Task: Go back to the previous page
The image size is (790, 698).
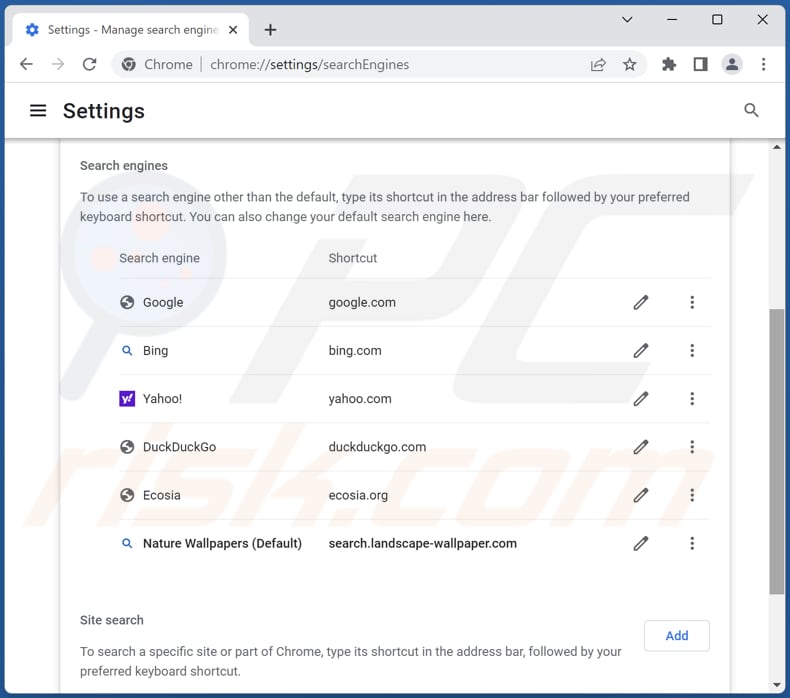Action: pos(26,64)
